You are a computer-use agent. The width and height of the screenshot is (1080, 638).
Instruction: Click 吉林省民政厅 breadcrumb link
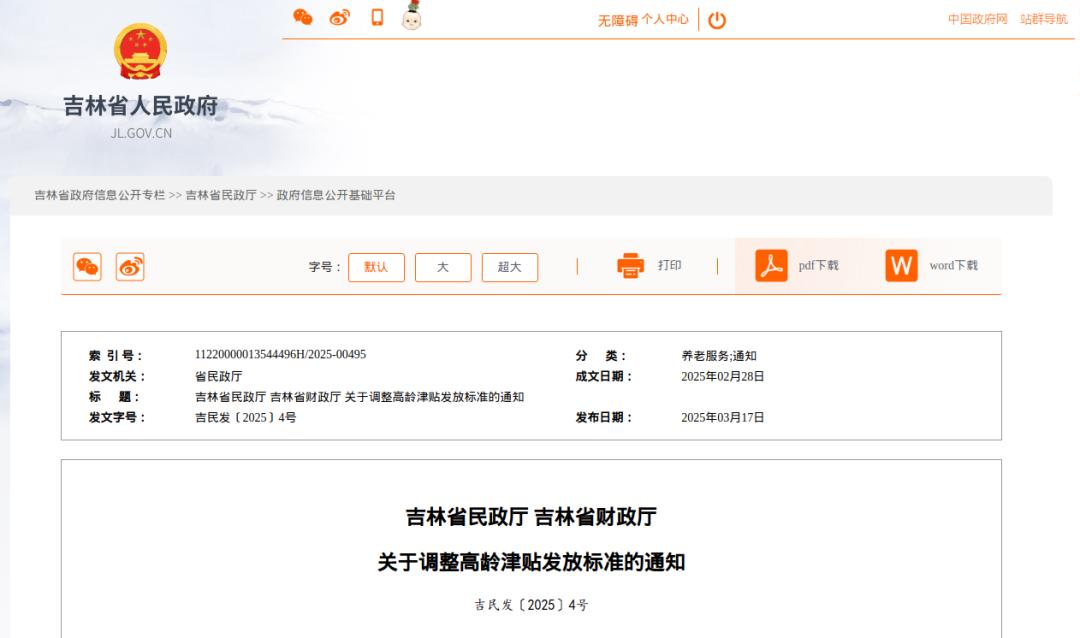pyautogui.click(x=221, y=195)
